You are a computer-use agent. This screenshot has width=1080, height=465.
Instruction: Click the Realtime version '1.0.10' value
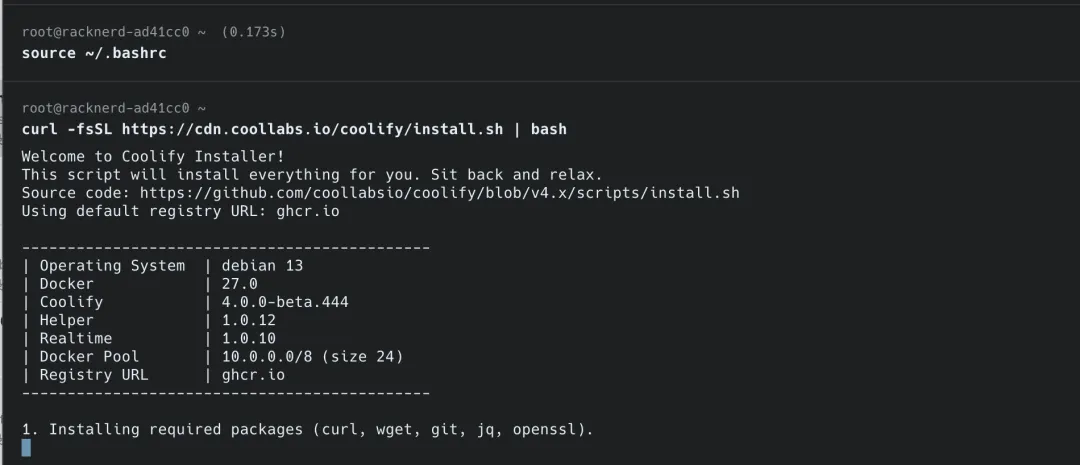pyautogui.click(x=248, y=338)
